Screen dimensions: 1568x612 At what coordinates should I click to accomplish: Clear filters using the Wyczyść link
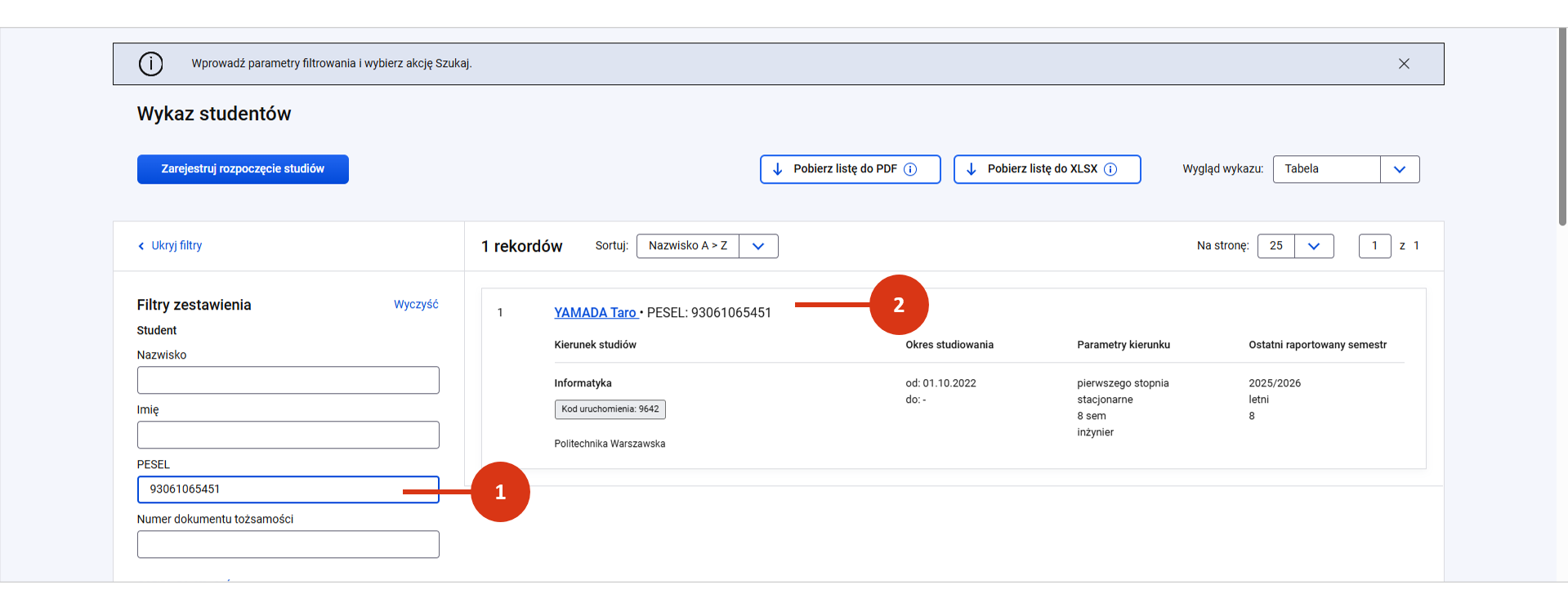click(416, 304)
